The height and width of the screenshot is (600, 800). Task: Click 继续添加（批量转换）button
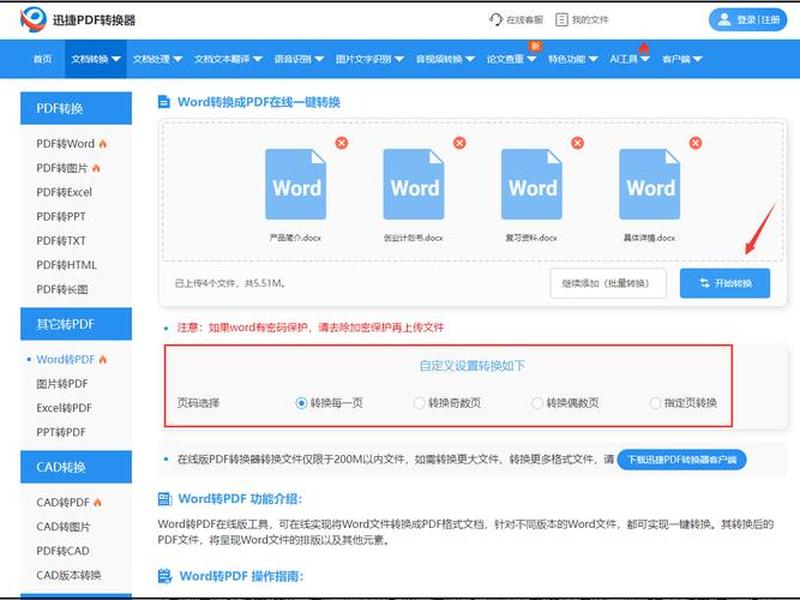click(x=608, y=283)
